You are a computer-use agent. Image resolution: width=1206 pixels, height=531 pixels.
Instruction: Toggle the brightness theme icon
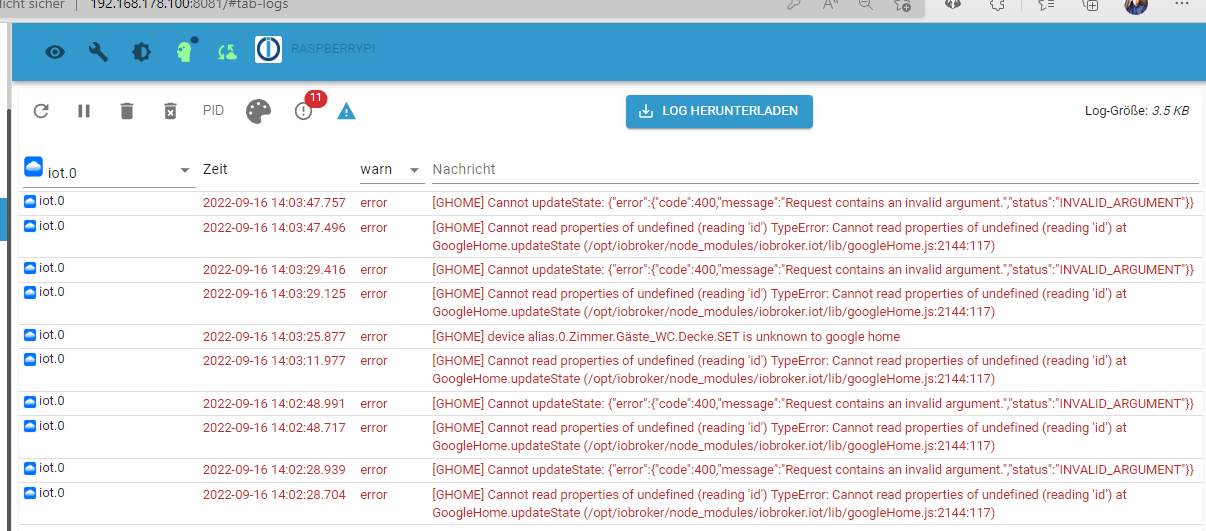(x=141, y=51)
